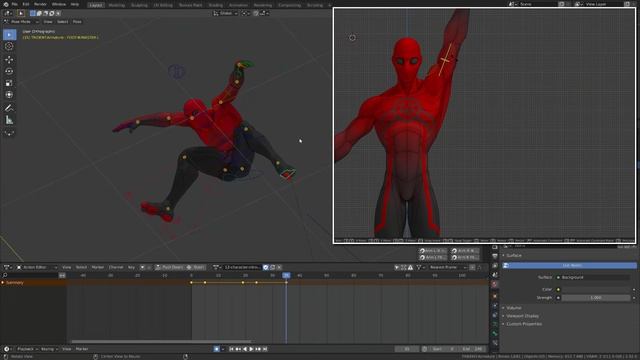This screenshot has width=640, height=360.
Task: Switch to the Modeling workspace tab
Action: coord(116,5)
